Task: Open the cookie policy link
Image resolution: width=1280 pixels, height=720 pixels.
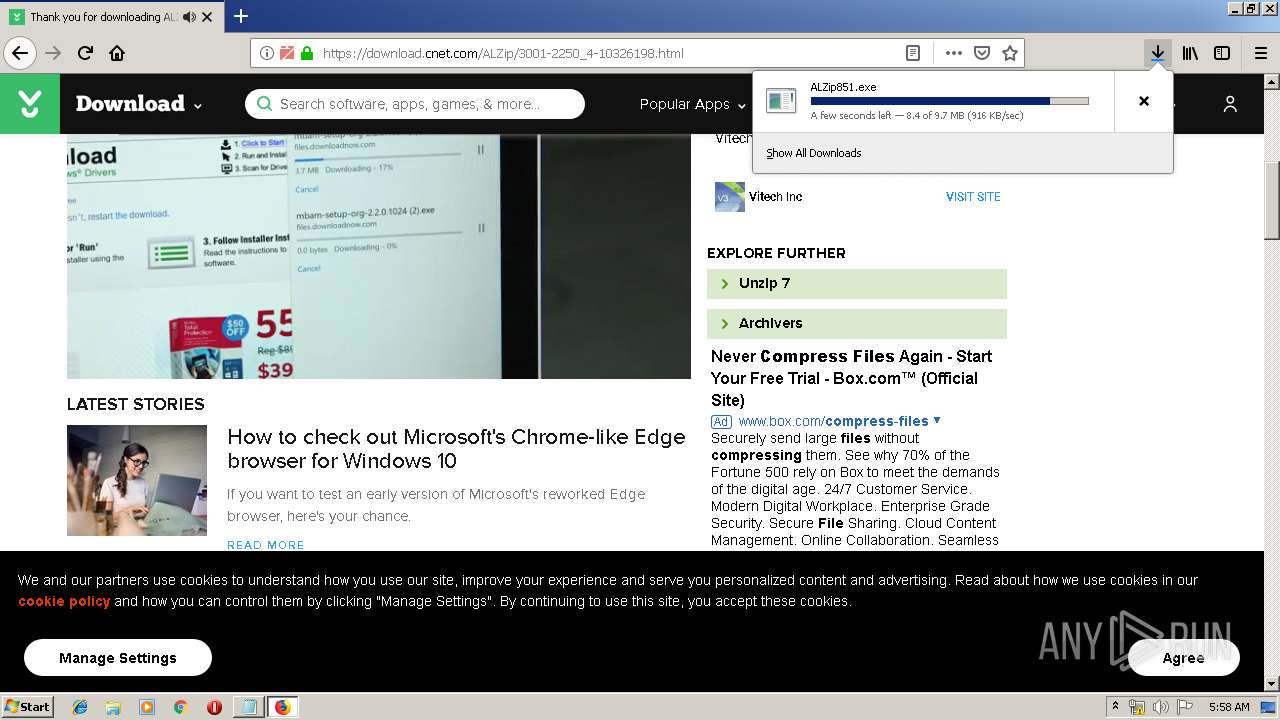Action: click(x=64, y=601)
